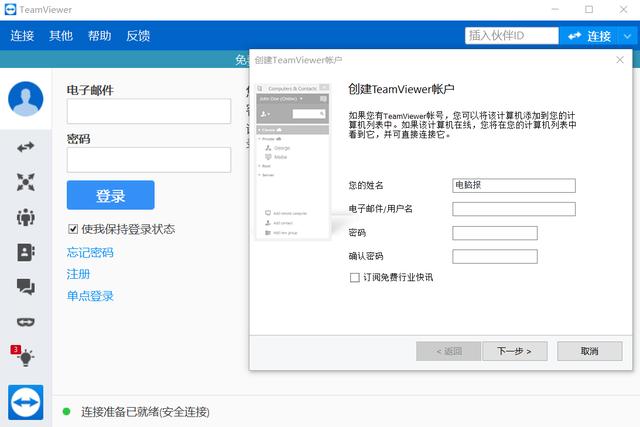This screenshot has height=427, width=640.
Task: Open the 反馈 menu
Action: (x=138, y=36)
